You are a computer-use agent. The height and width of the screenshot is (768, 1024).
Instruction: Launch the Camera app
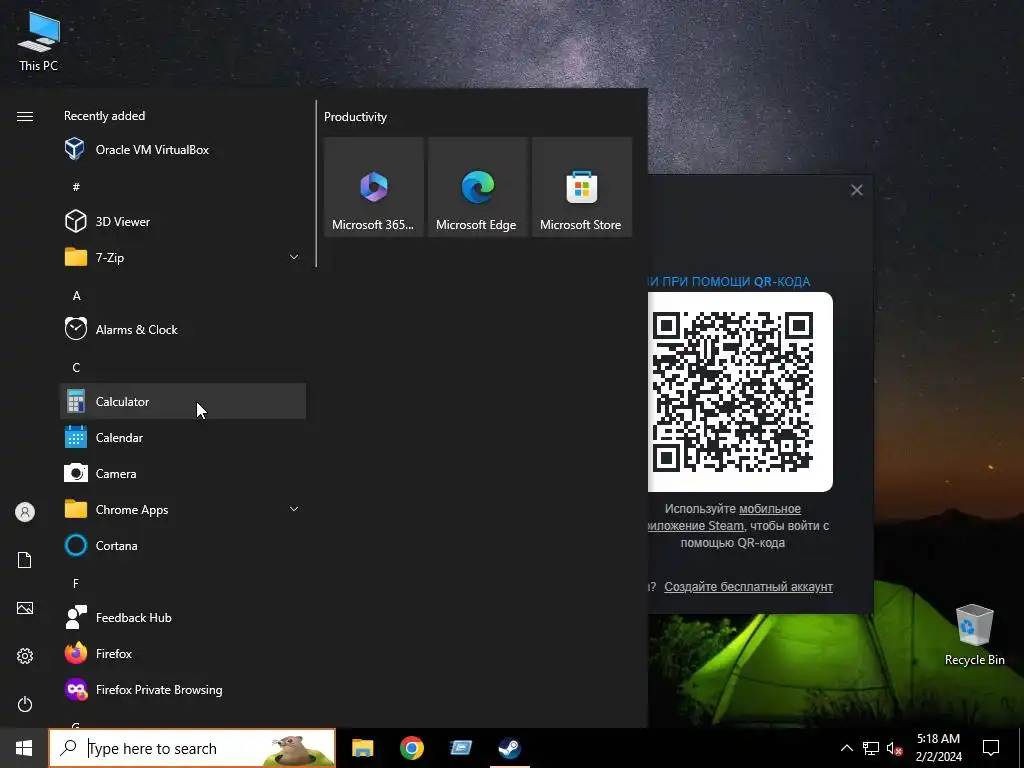click(x=183, y=473)
